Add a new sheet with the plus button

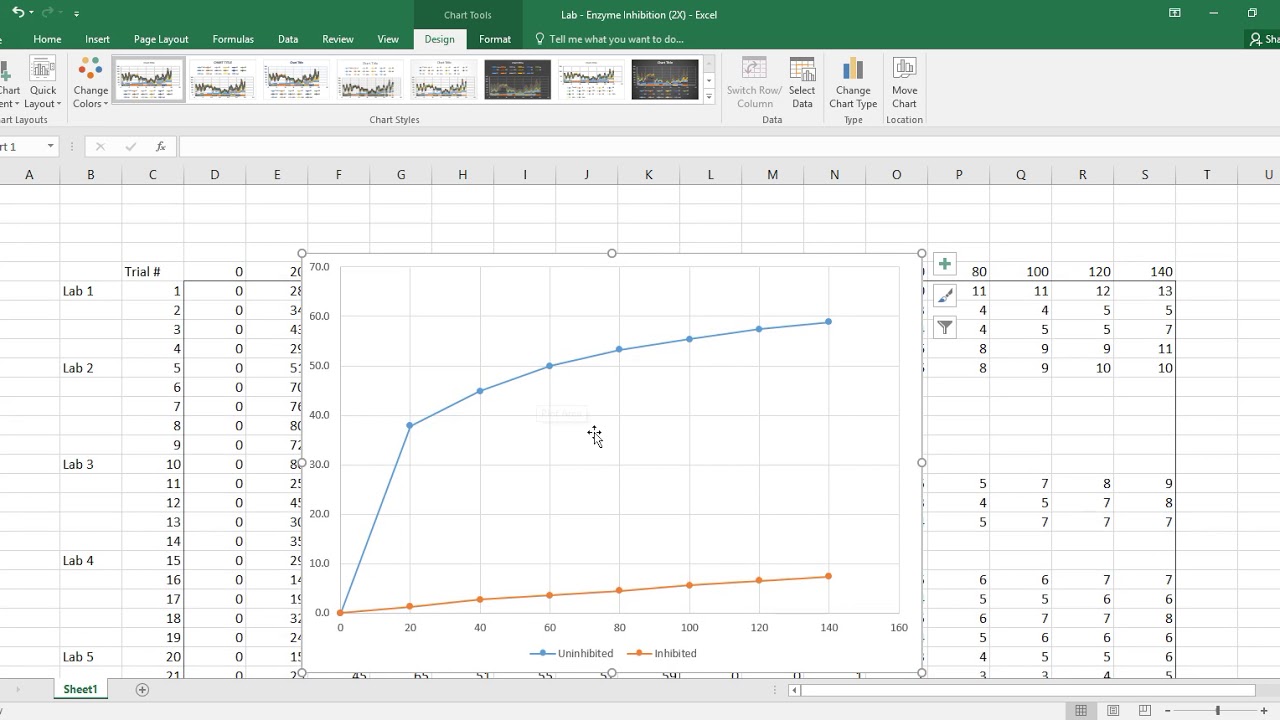[142, 689]
